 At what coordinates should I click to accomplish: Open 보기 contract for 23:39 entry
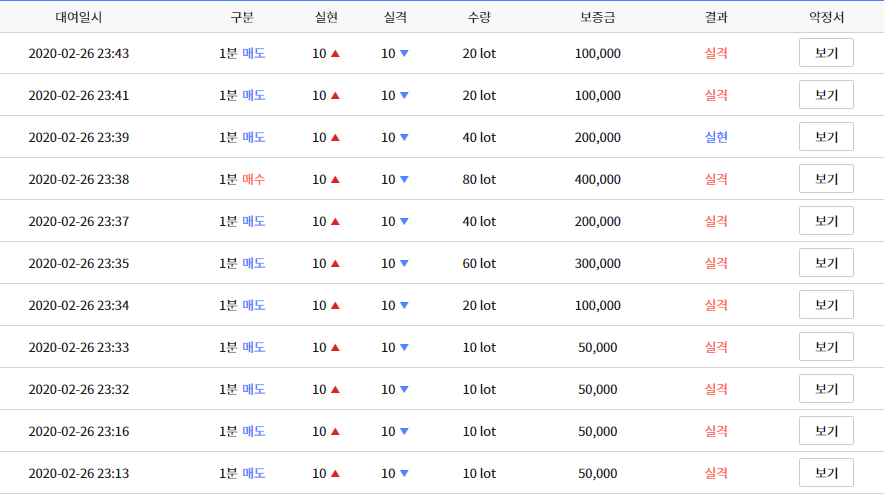(x=826, y=137)
